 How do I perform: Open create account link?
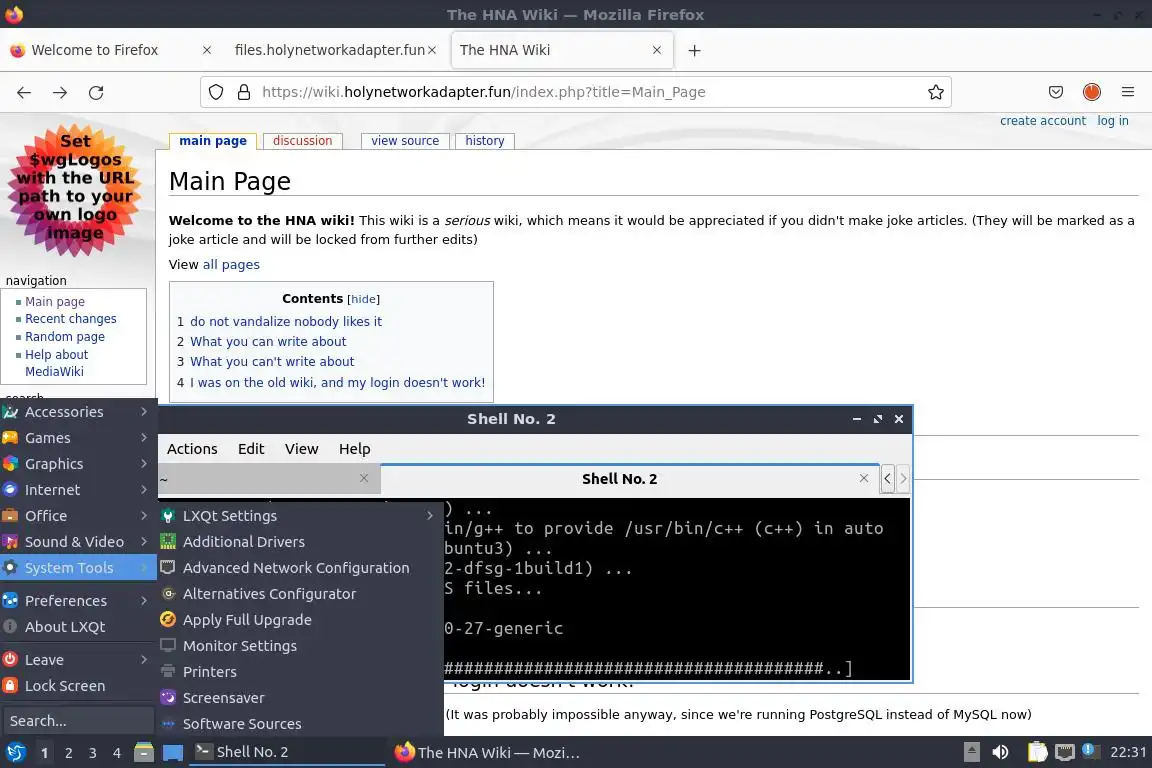coord(1043,121)
